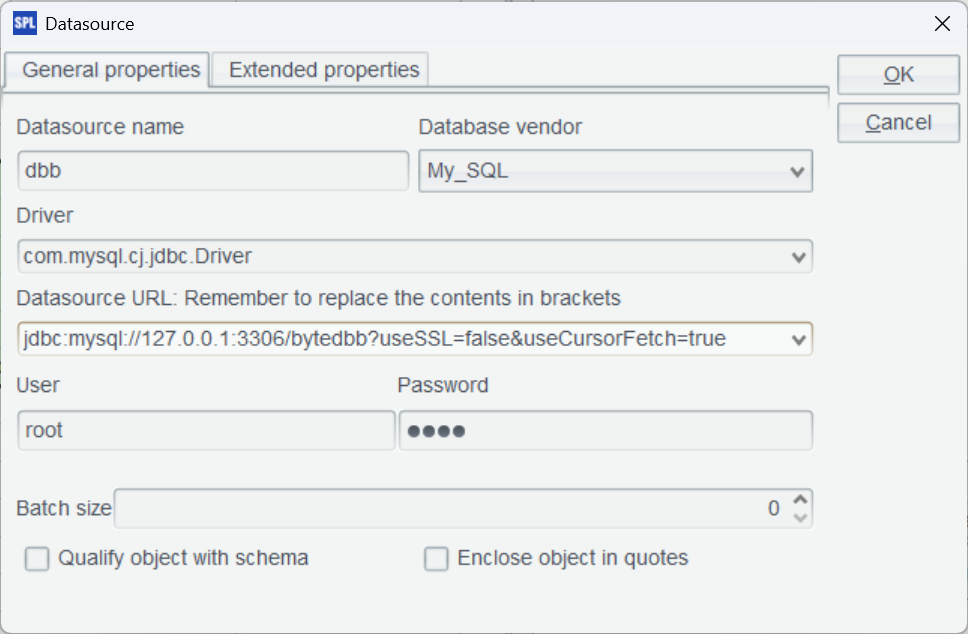Expand the Driver dropdown arrow

tap(798, 257)
